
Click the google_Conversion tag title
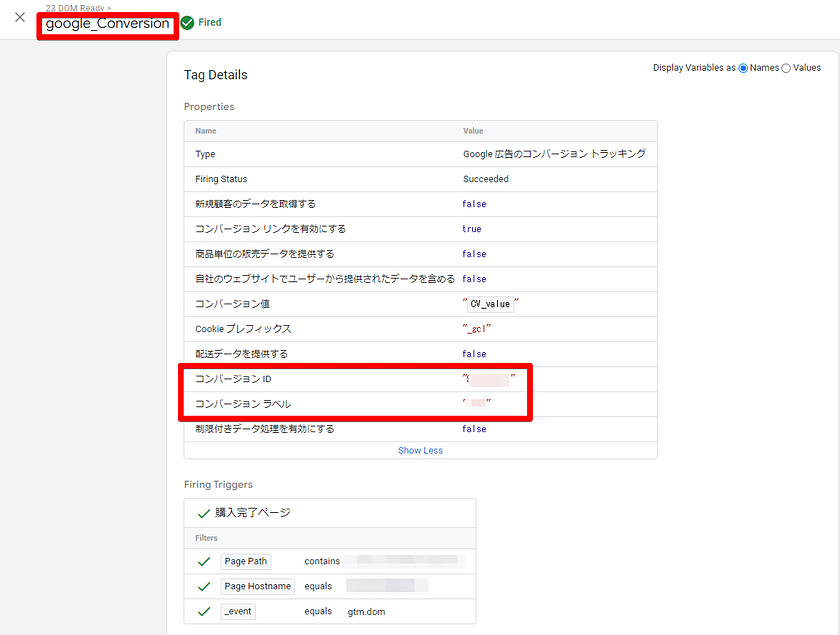[108, 24]
